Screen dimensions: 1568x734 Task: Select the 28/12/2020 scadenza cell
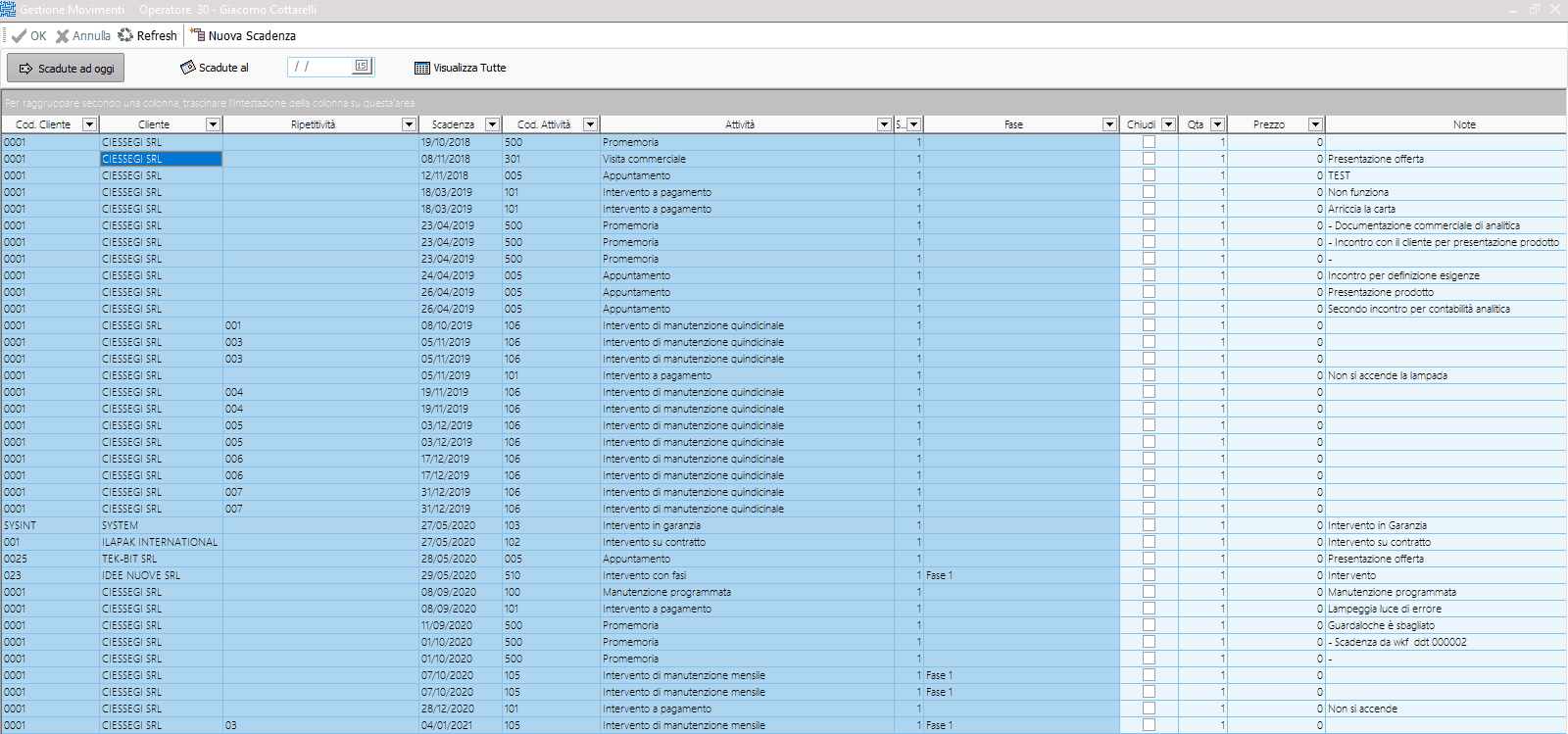(x=461, y=709)
